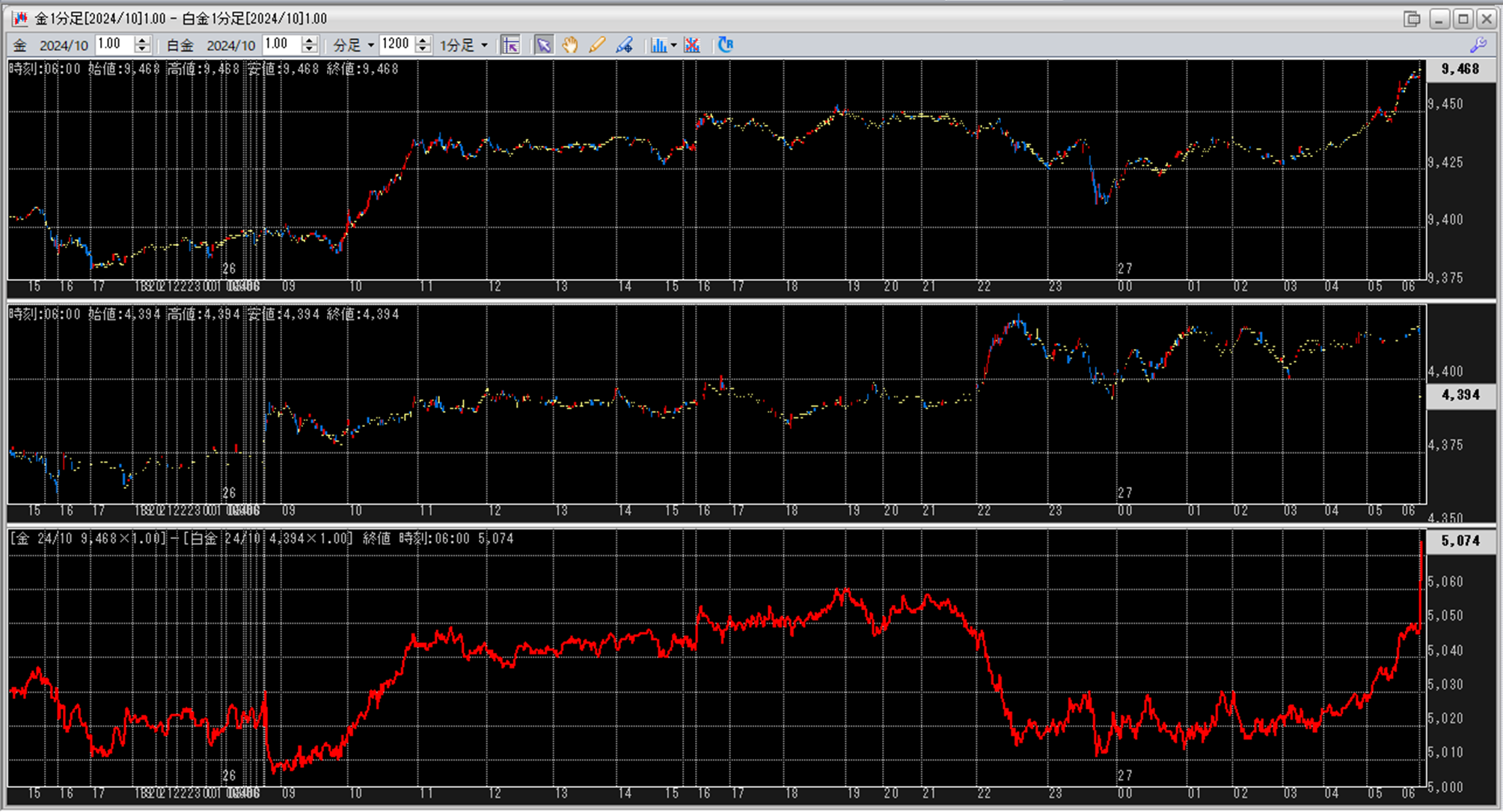Click the 金 2024/10 contract label
The image size is (1503, 812).
[x=64, y=46]
